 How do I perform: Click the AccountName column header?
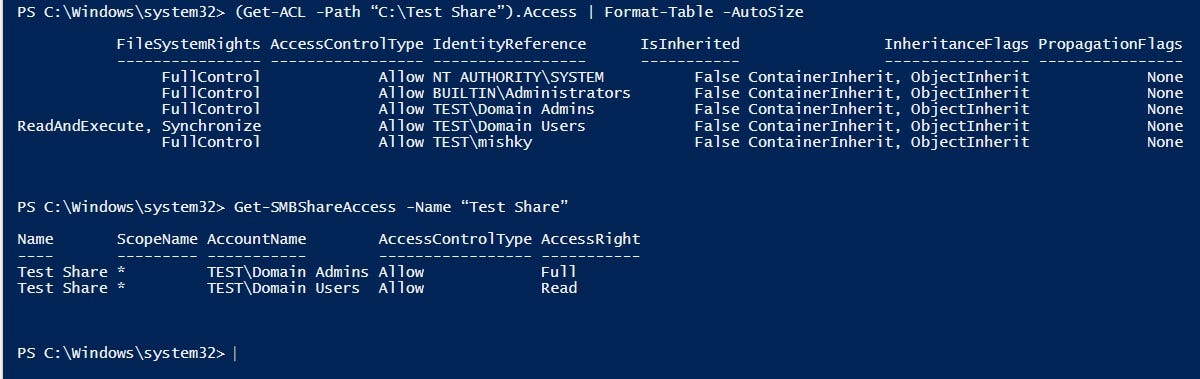tap(257, 240)
